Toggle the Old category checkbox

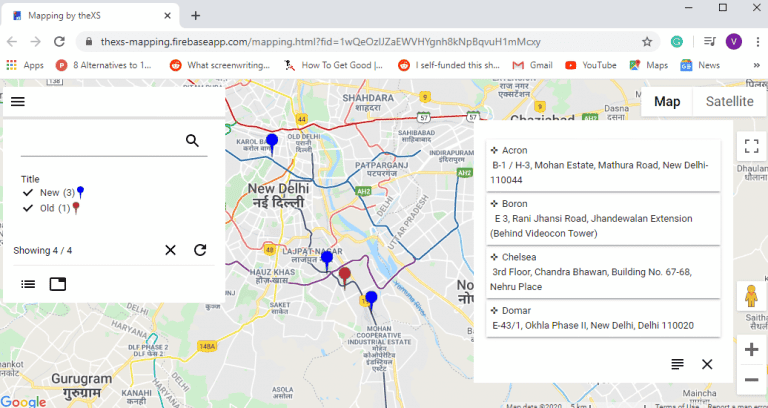coord(27,208)
